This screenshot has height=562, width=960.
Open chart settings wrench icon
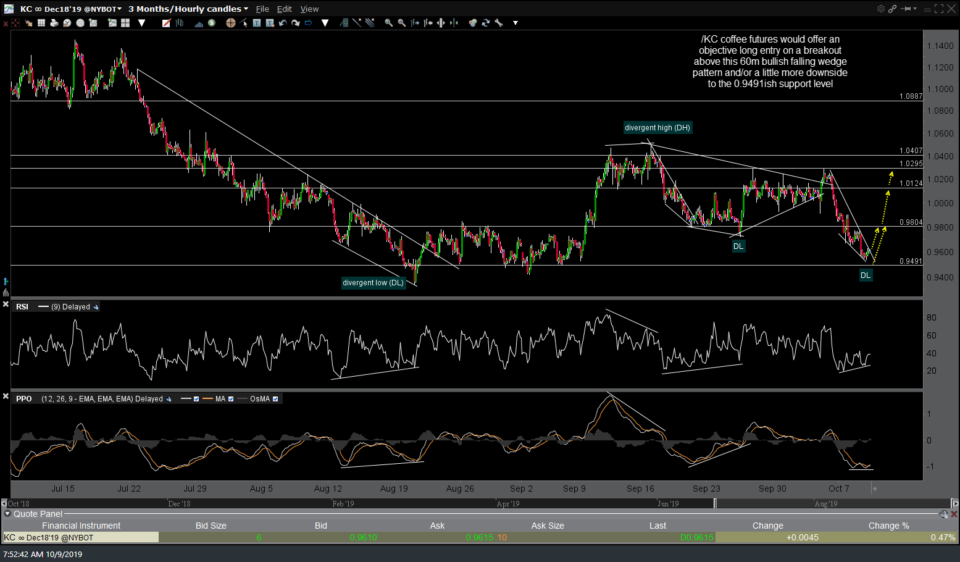tap(498, 22)
